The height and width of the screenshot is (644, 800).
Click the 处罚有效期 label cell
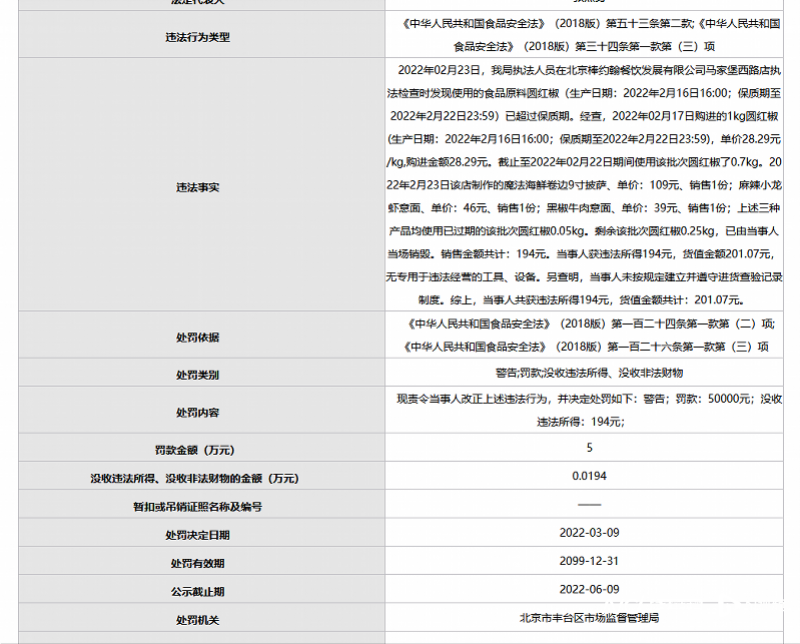[197, 563]
